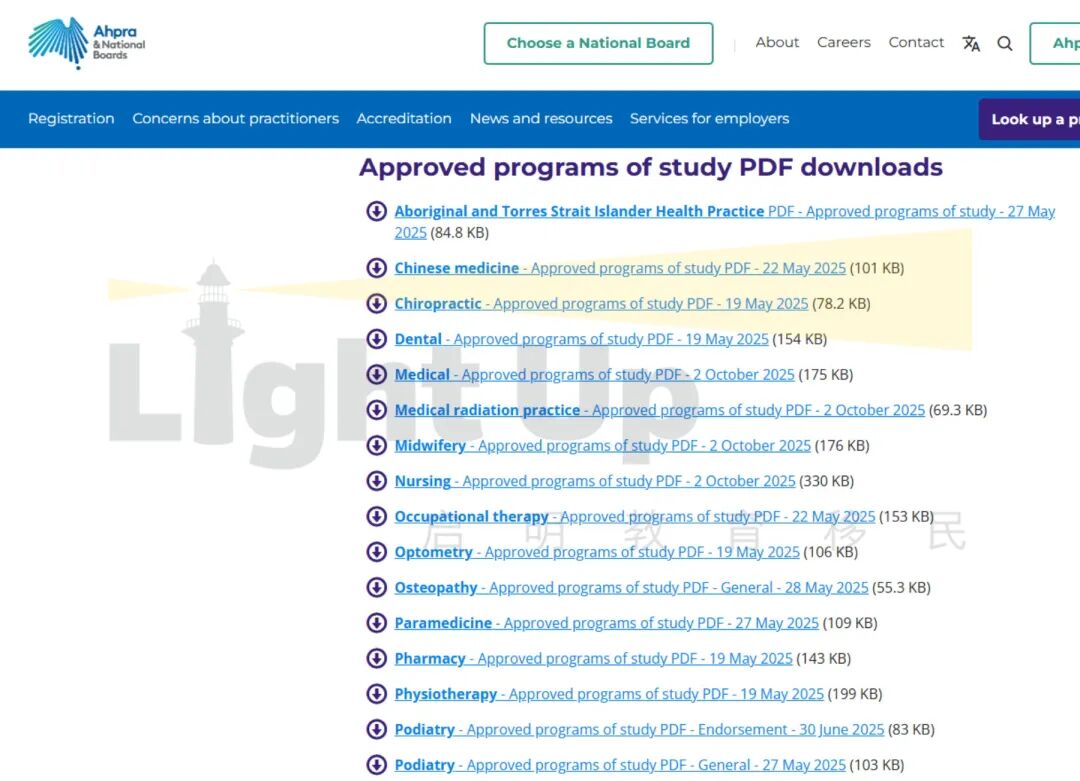This screenshot has width=1080, height=781.
Task: Open Choose a National Board selector
Action: tap(598, 43)
